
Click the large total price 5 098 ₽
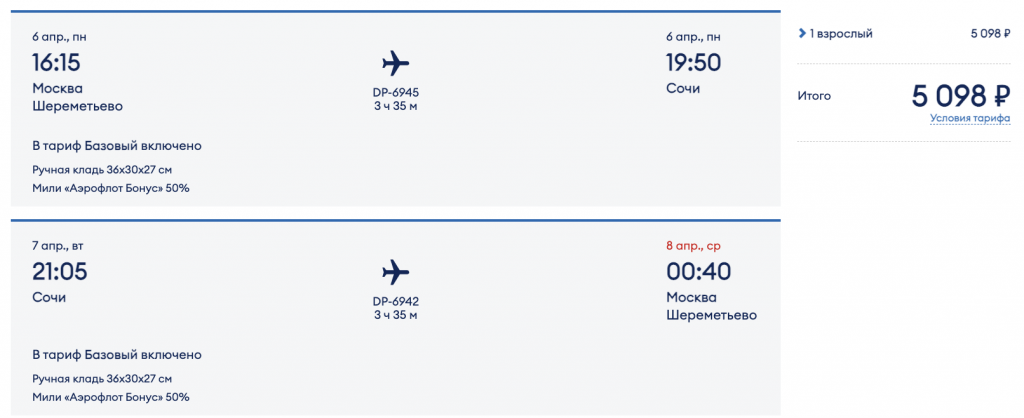(960, 96)
